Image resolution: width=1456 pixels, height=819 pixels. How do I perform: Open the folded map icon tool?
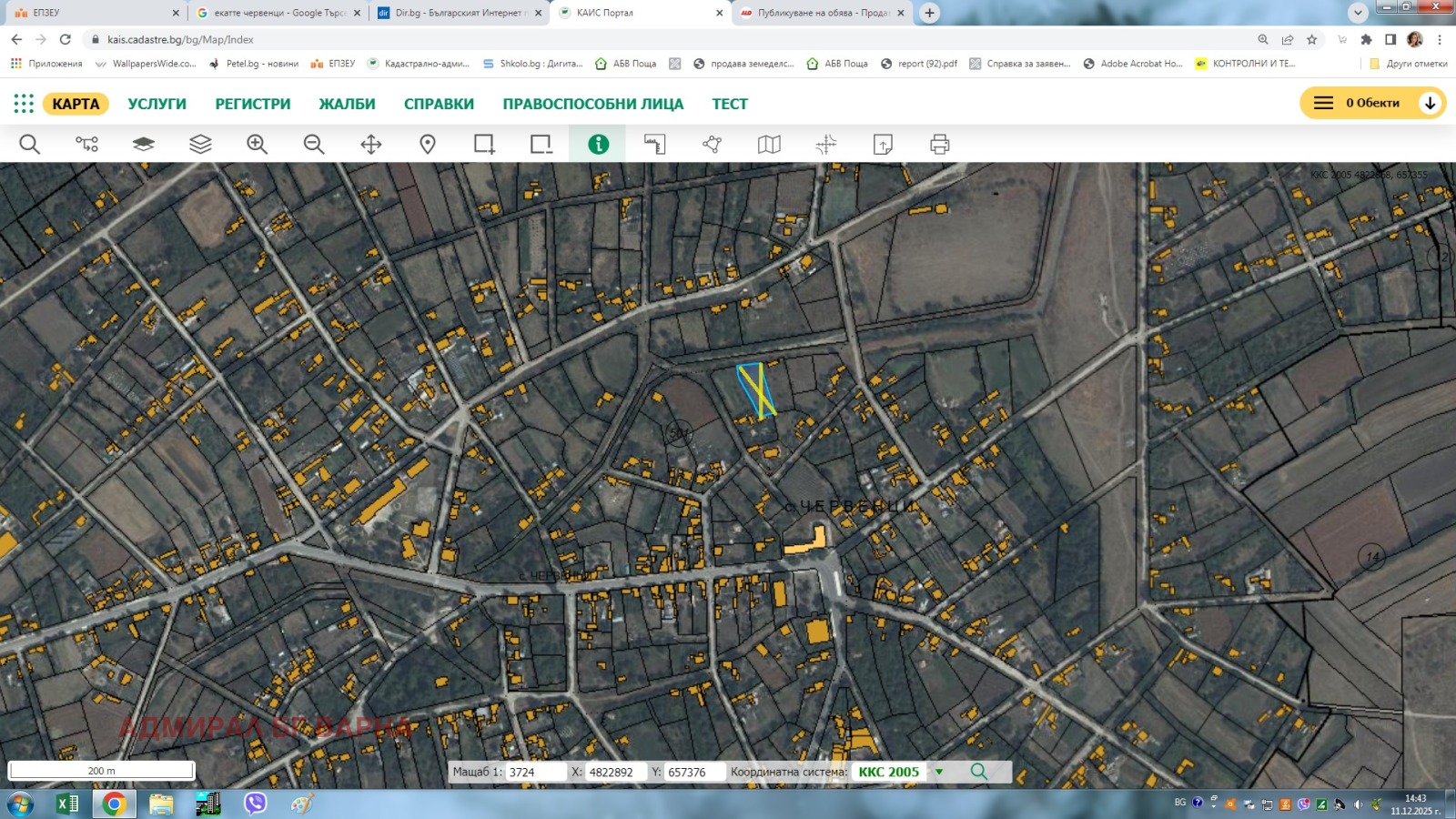coord(769,145)
